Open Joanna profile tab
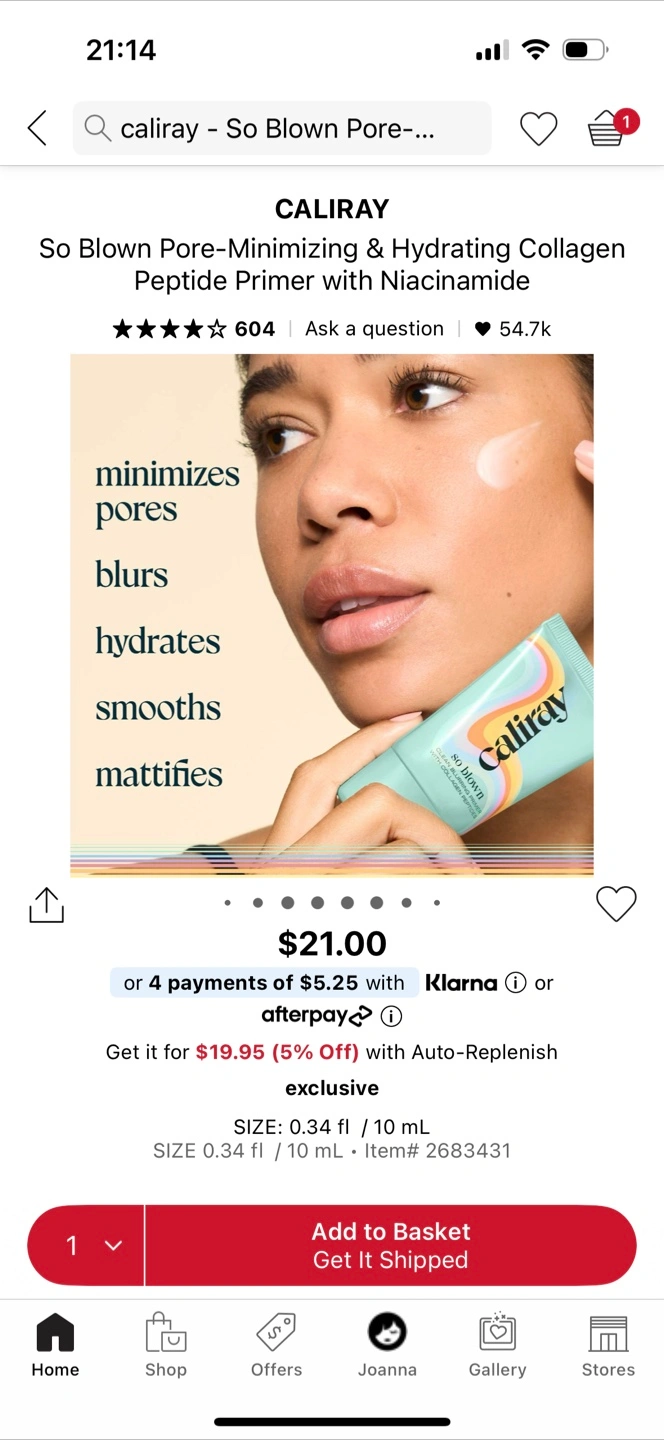 (x=387, y=1346)
